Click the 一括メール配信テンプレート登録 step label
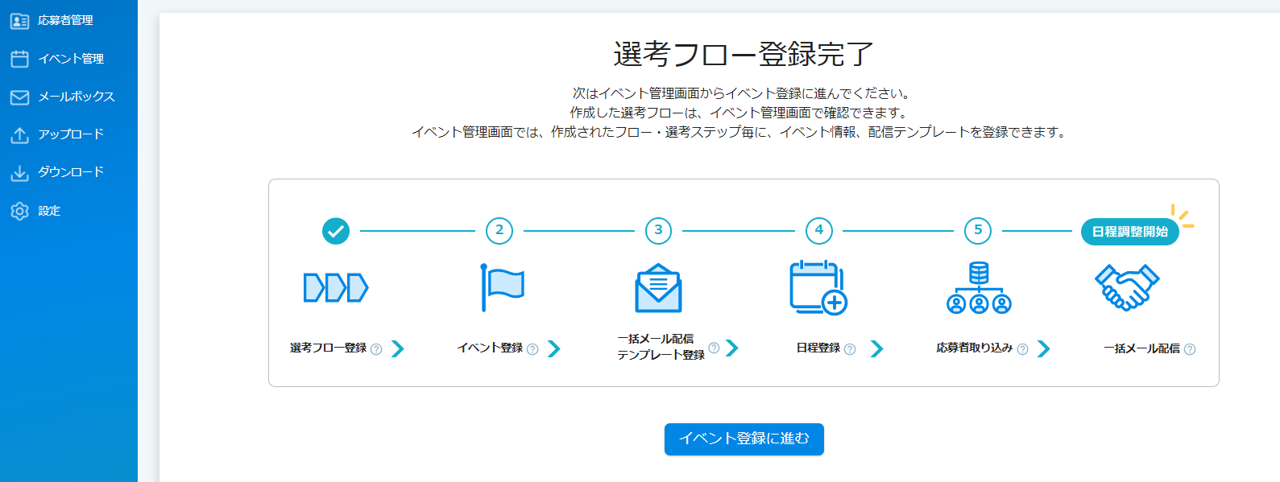Viewport: 1280px width, 482px height. 661,347
